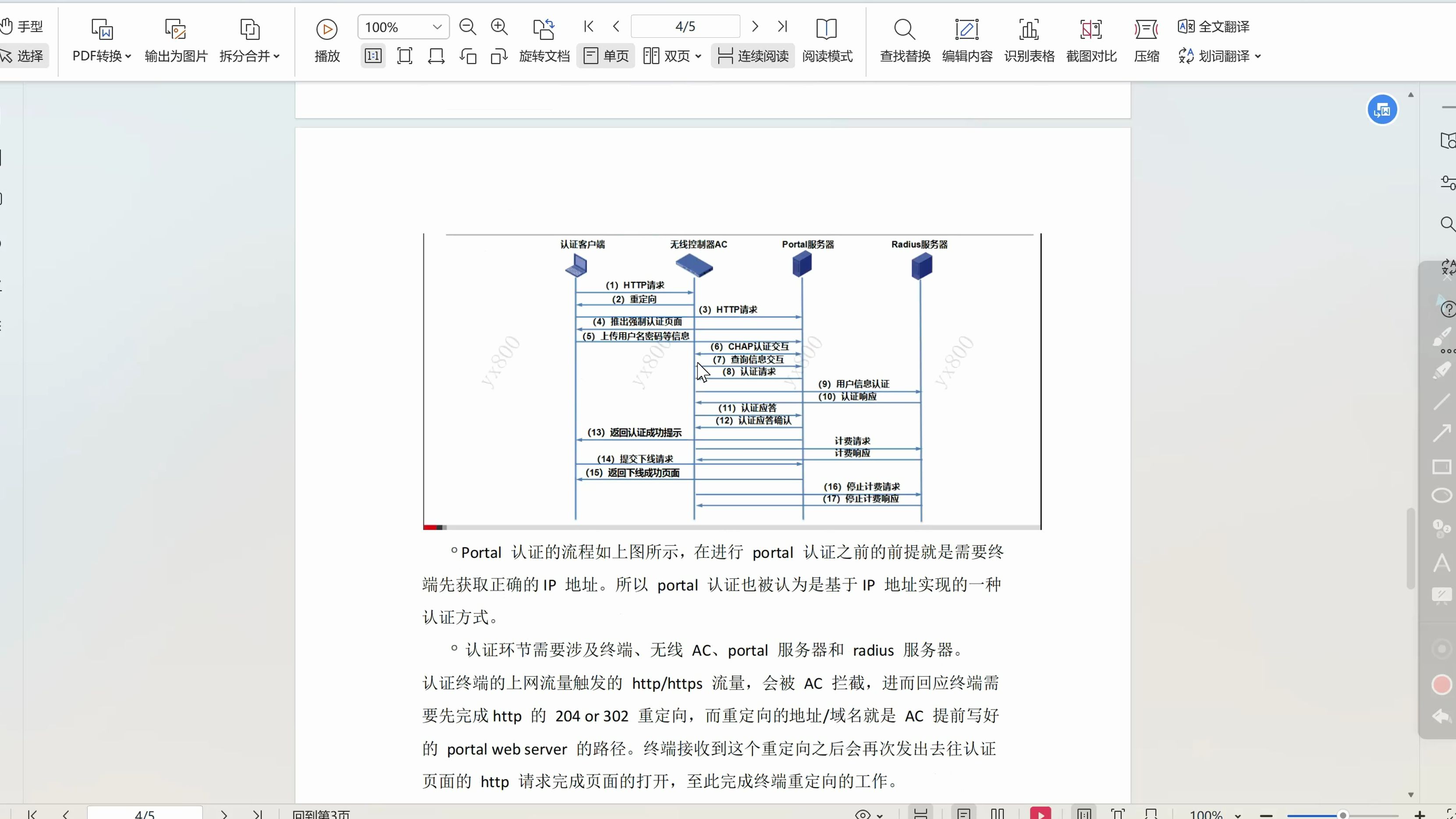Viewport: 1456px width, 819px height.
Task: Click the rotate document icon
Action: coord(544,28)
